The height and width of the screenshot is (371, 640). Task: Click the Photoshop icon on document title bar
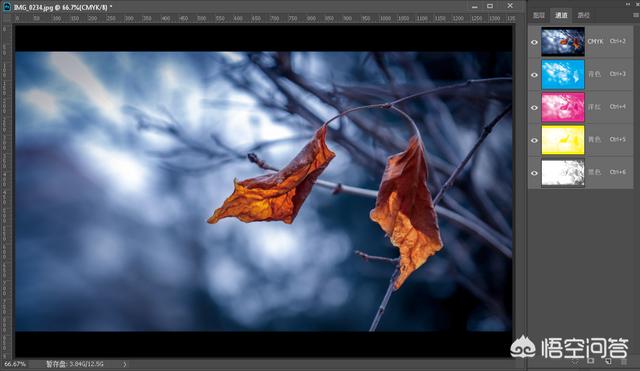7,7
